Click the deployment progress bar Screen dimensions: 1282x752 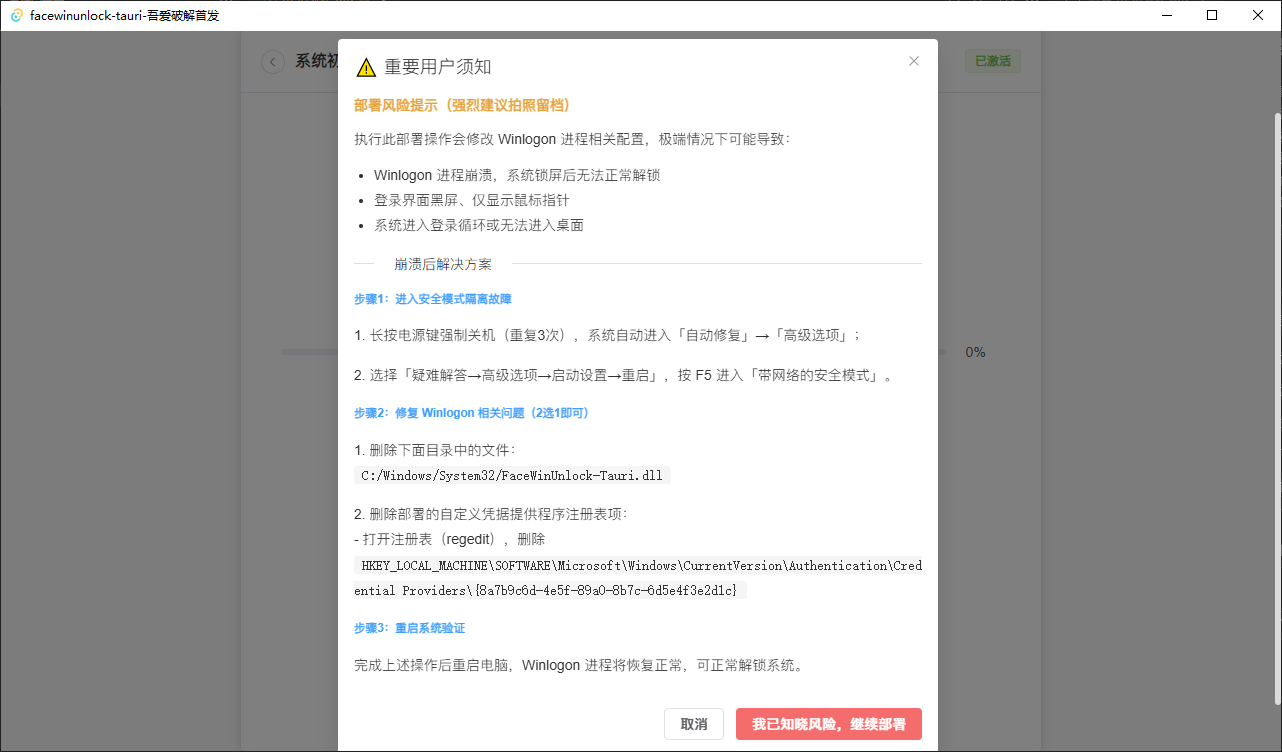click(614, 352)
